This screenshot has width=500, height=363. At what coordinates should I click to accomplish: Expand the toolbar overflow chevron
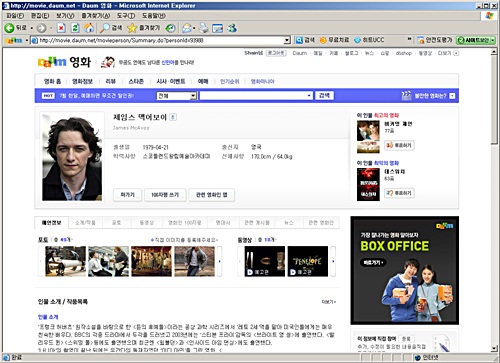pos(409,39)
